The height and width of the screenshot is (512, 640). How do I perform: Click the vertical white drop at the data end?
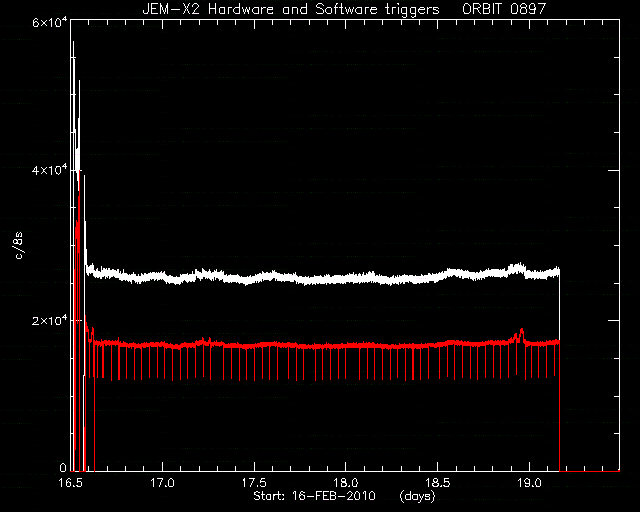pos(559,367)
